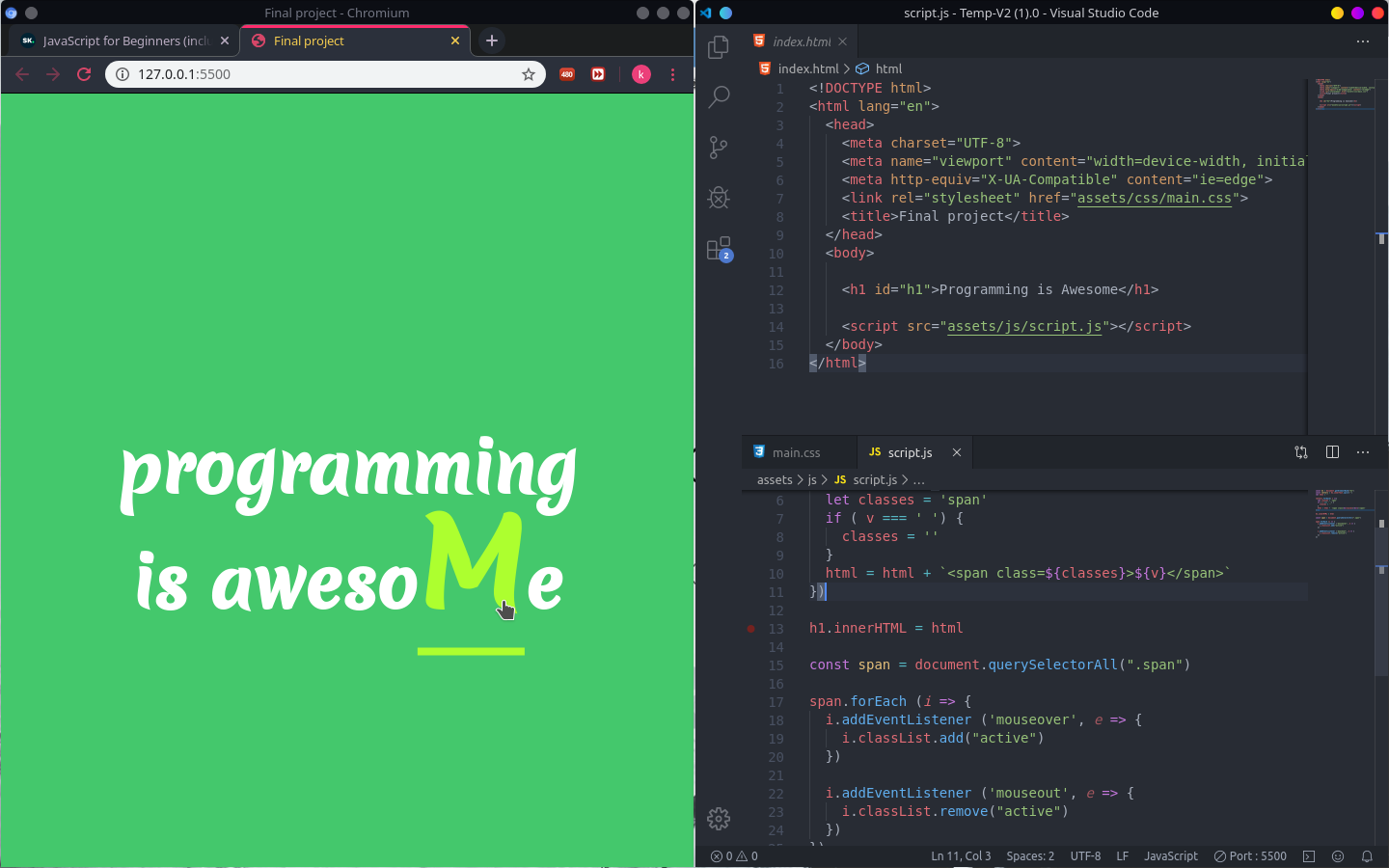Click the querySelectorAll code line

click(x=999, y=665)
